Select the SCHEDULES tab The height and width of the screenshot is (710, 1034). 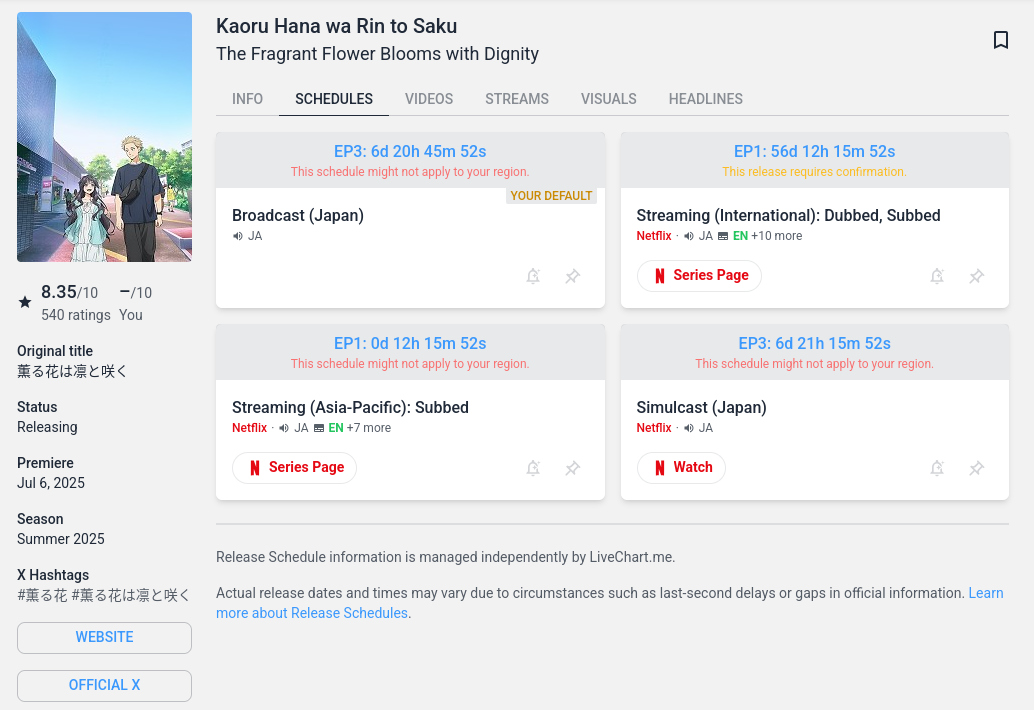coord(334,99)
